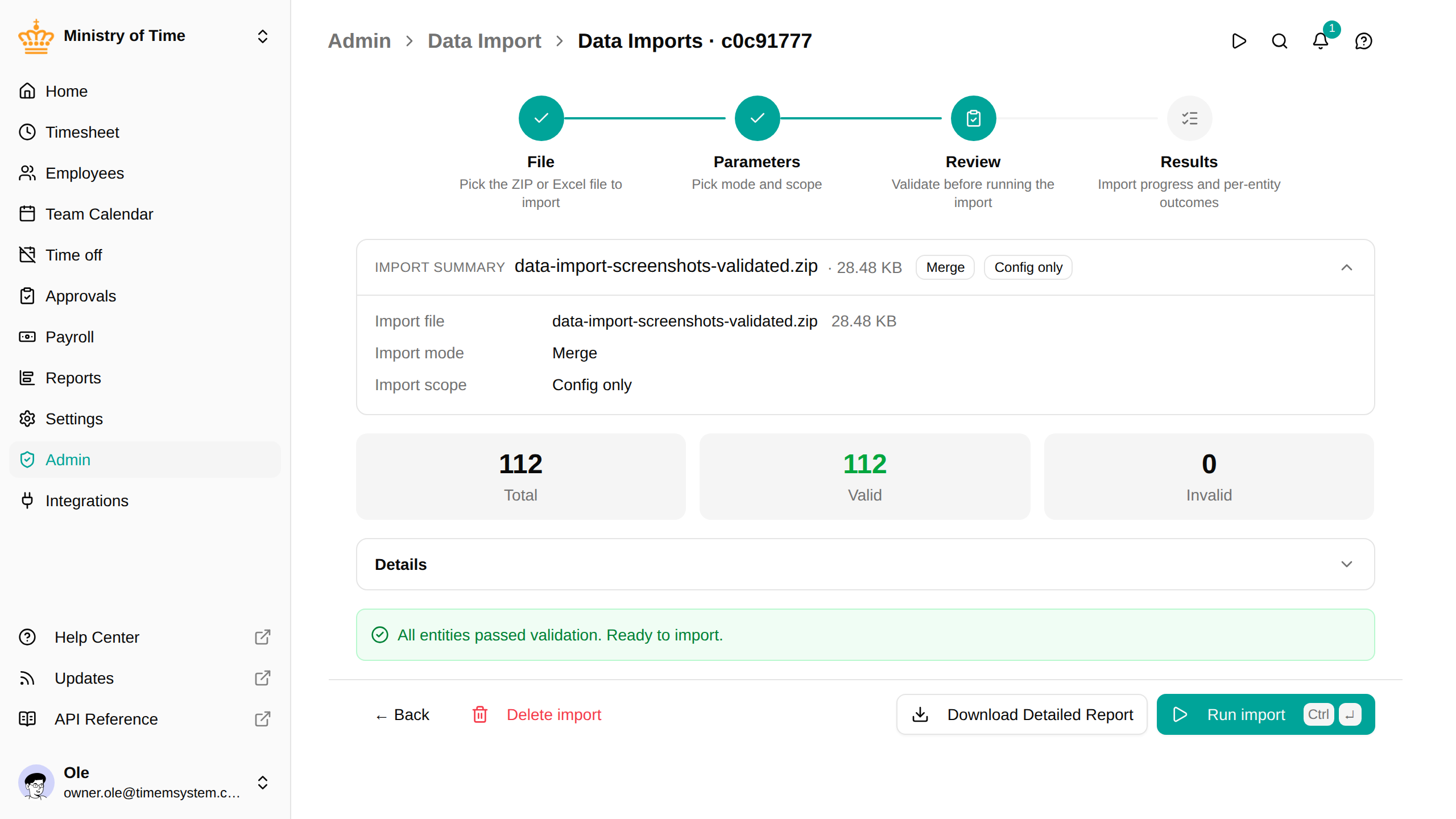Viewport: 1456px width, 819px height.
Task: Click the trash icon beside Delete import
Action: click(480, 714)
